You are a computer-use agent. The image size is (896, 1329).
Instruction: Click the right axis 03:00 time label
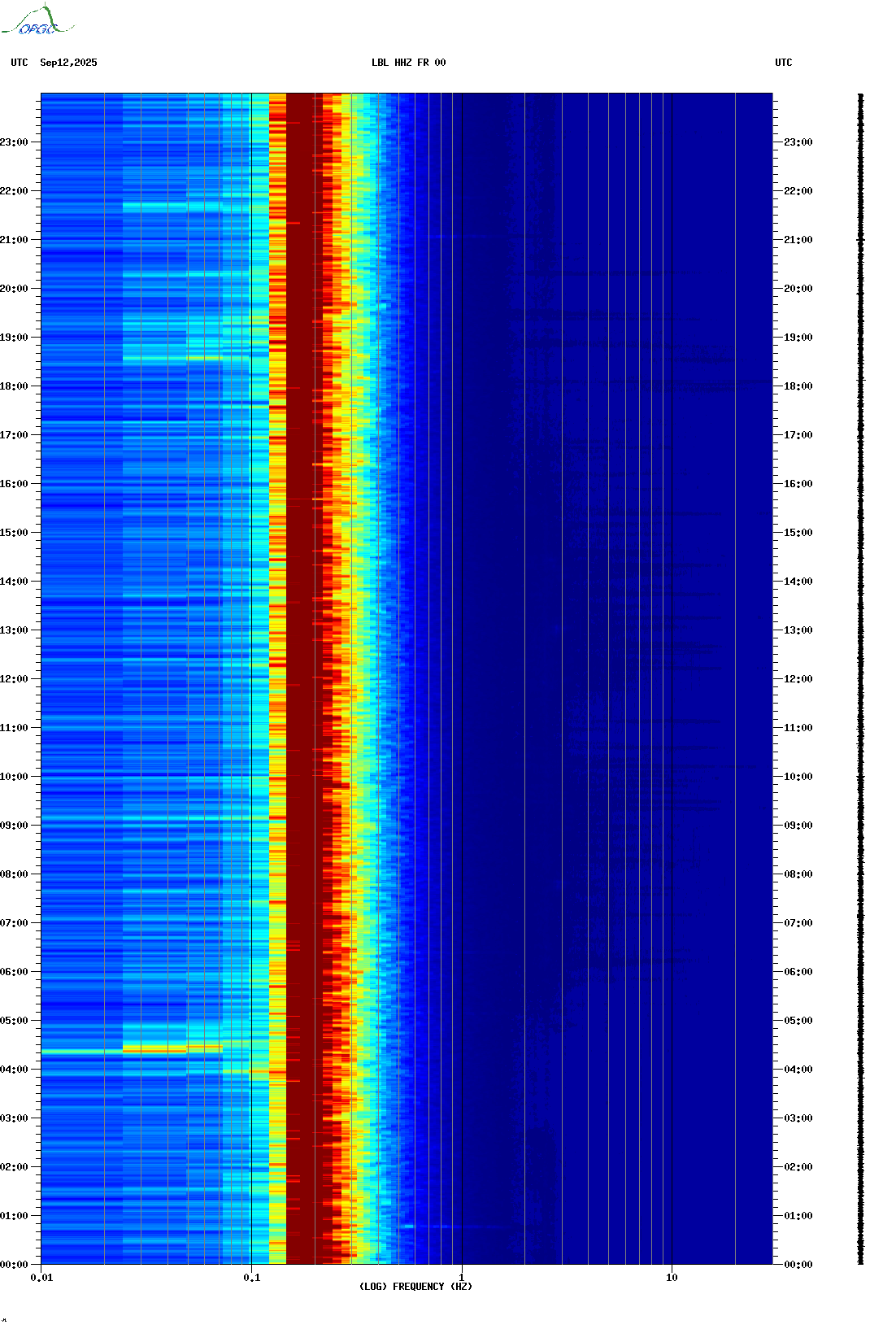798,1118
